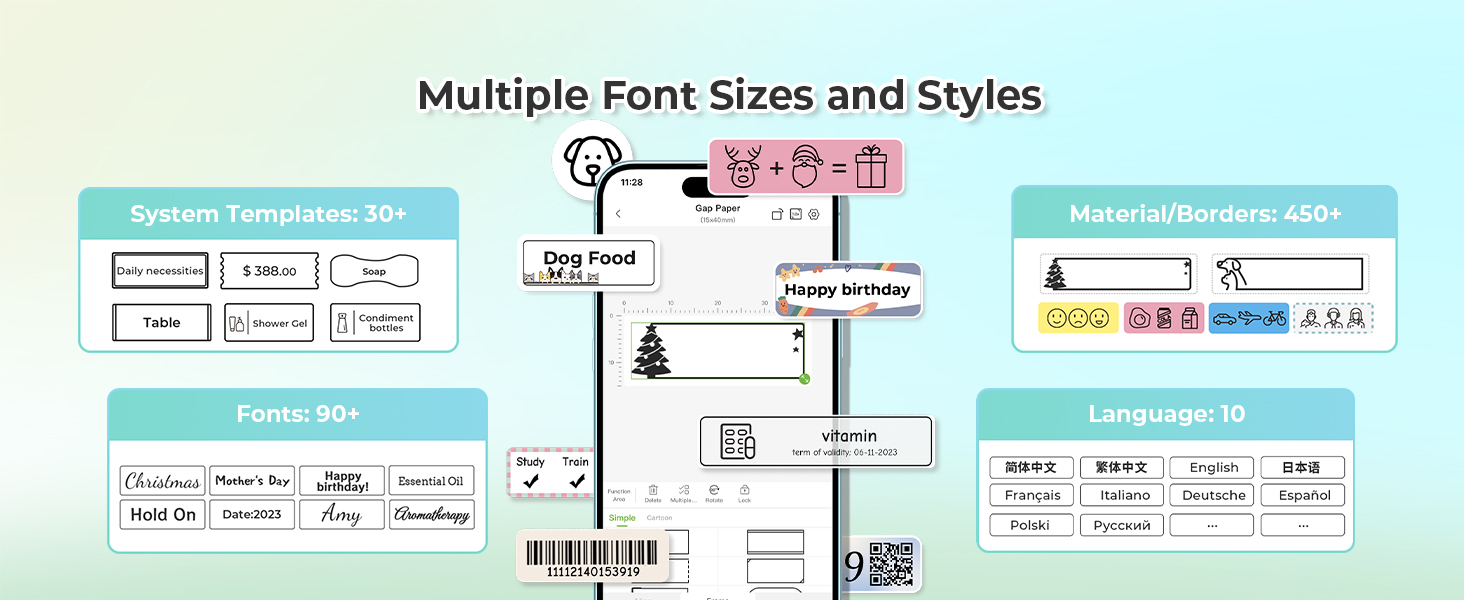Select the Daily necessities template
The image size is (1464, 600).
click(160, 271)
